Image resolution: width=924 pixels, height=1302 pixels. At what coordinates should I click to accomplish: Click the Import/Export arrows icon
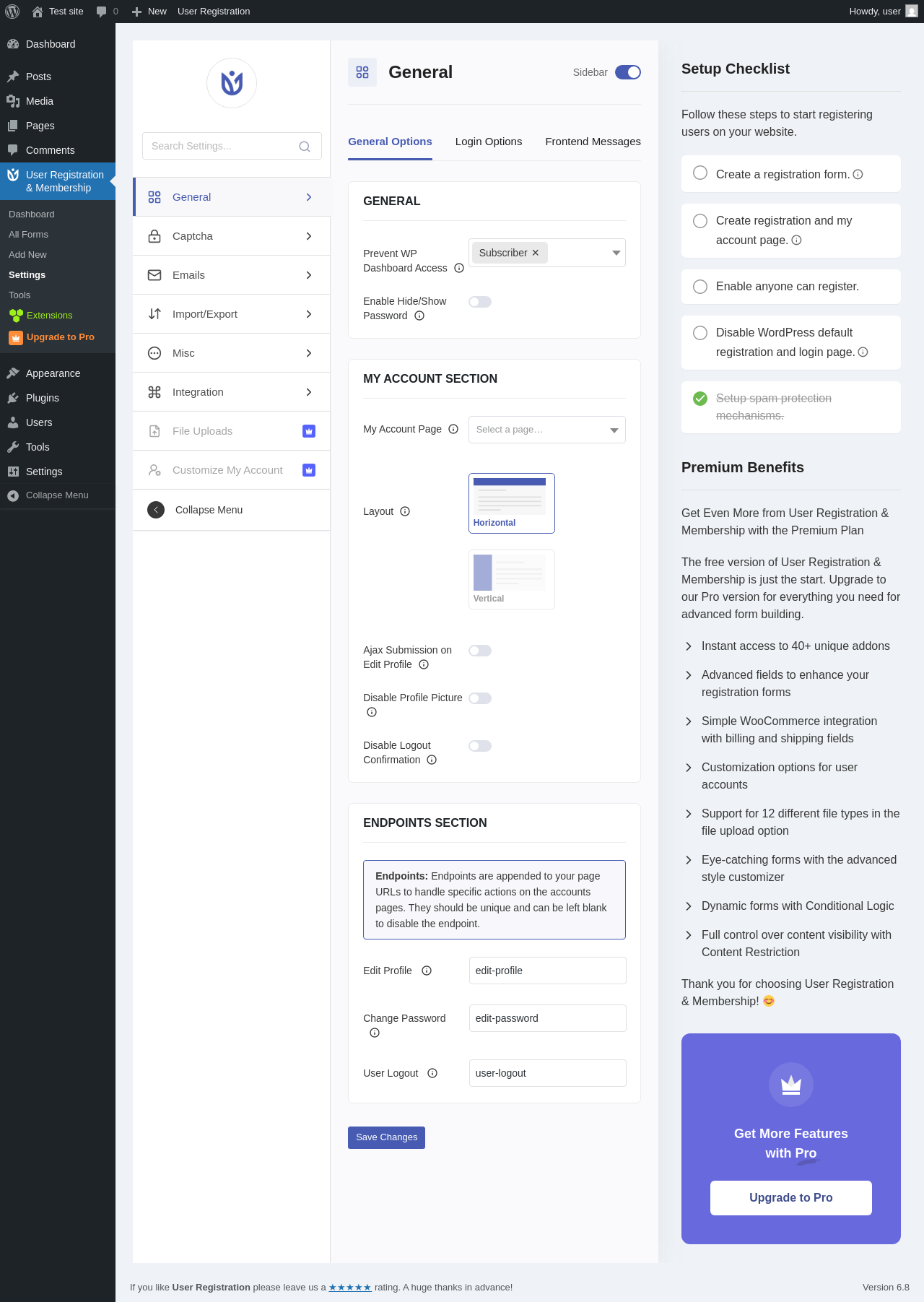coord(154,314)
